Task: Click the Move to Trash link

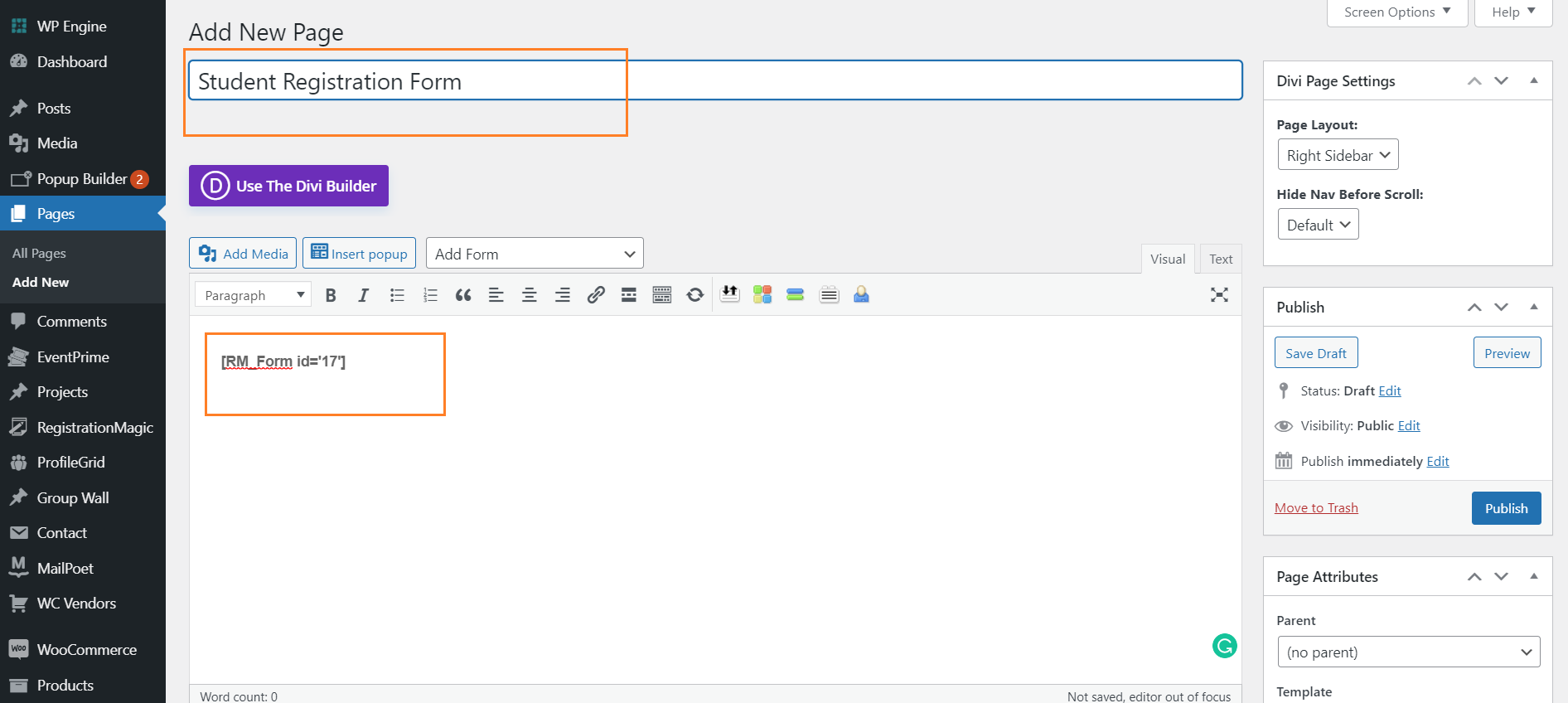Action: click(x=1316, y=507)
